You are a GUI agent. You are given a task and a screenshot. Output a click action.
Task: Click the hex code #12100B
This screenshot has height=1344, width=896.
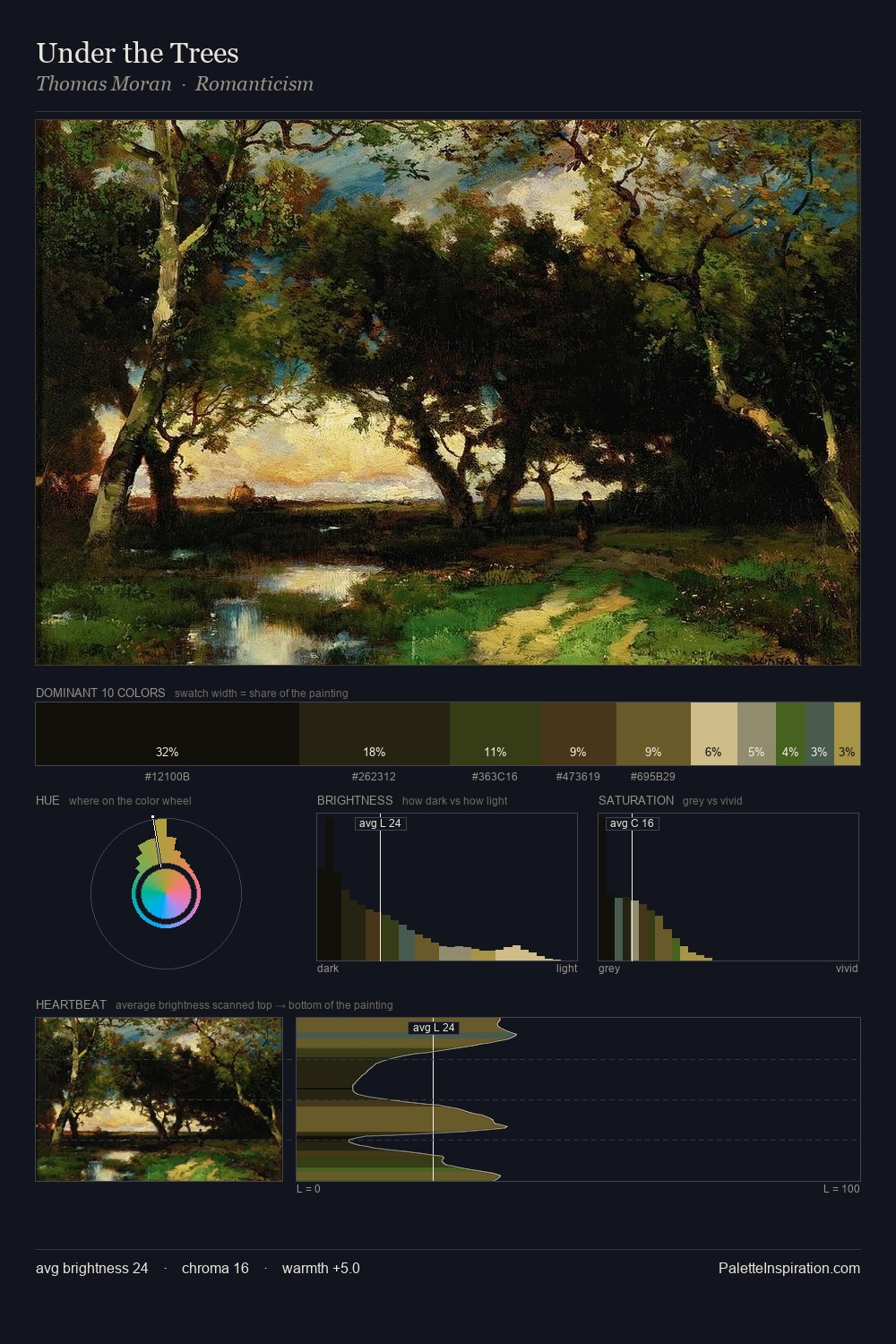168,777
